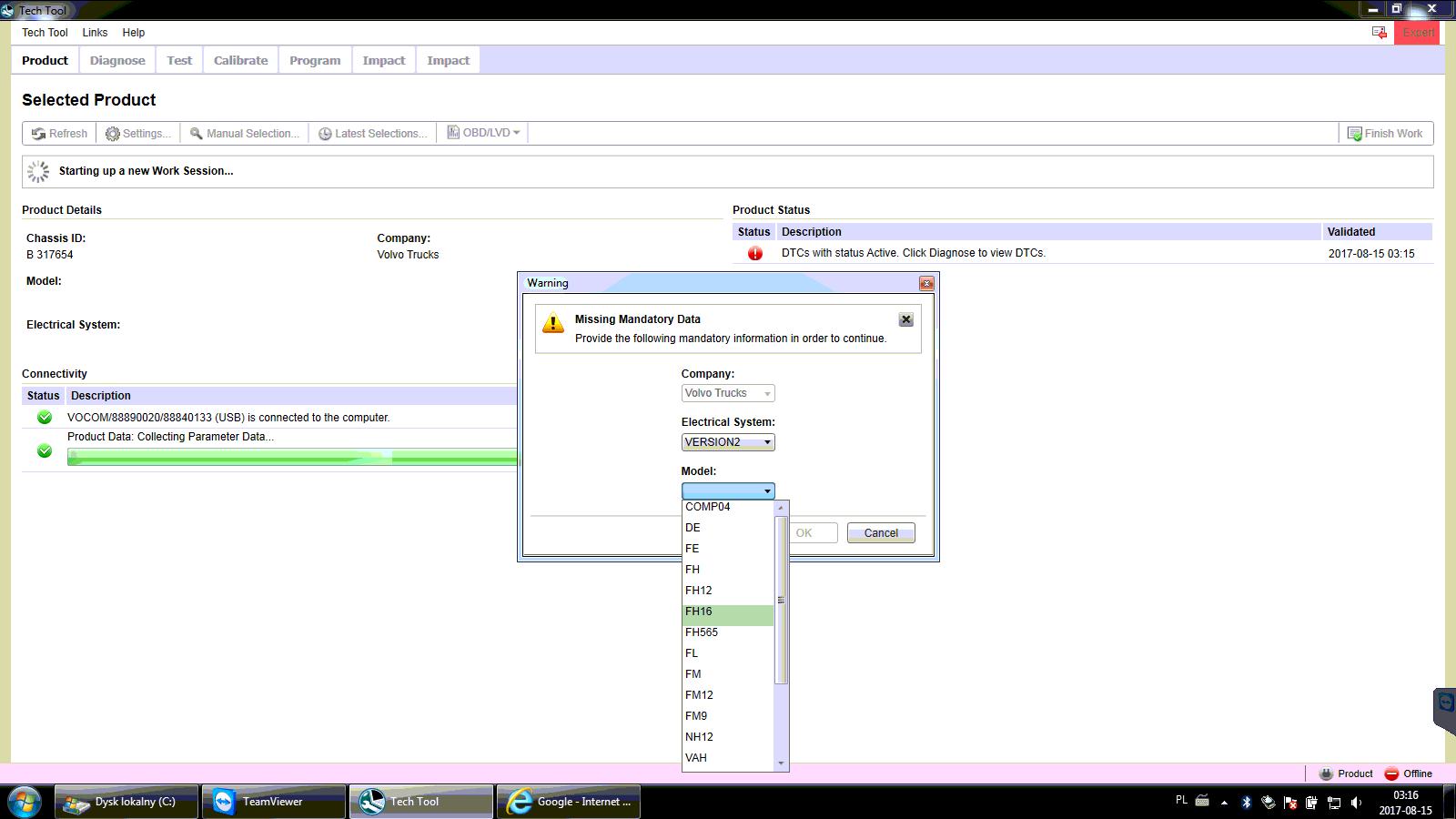Select FM from model list
Viewport: 1456px width, 819px height.
(728, 674)
